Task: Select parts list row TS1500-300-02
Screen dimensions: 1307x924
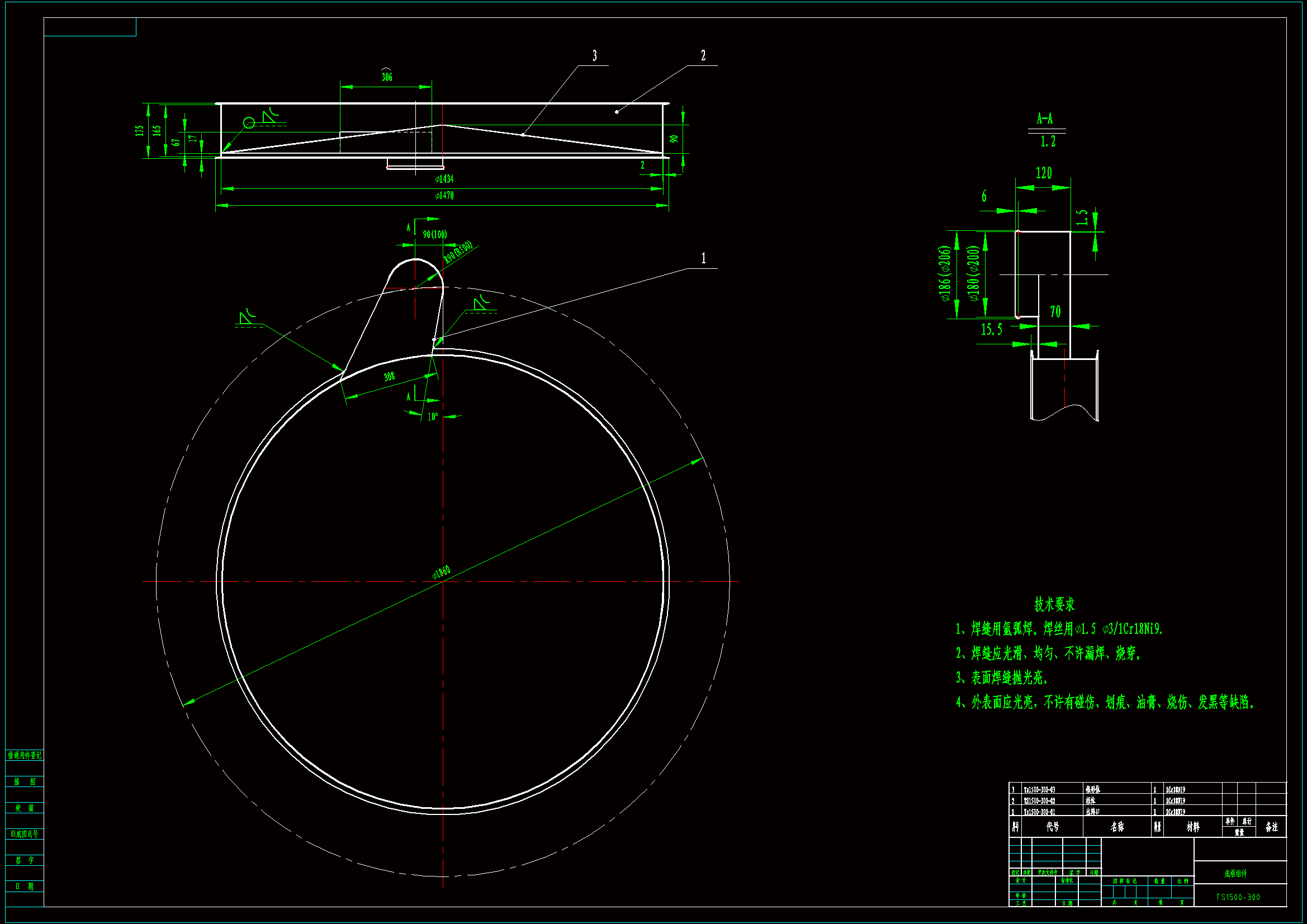Action: tap(1039, 801)
